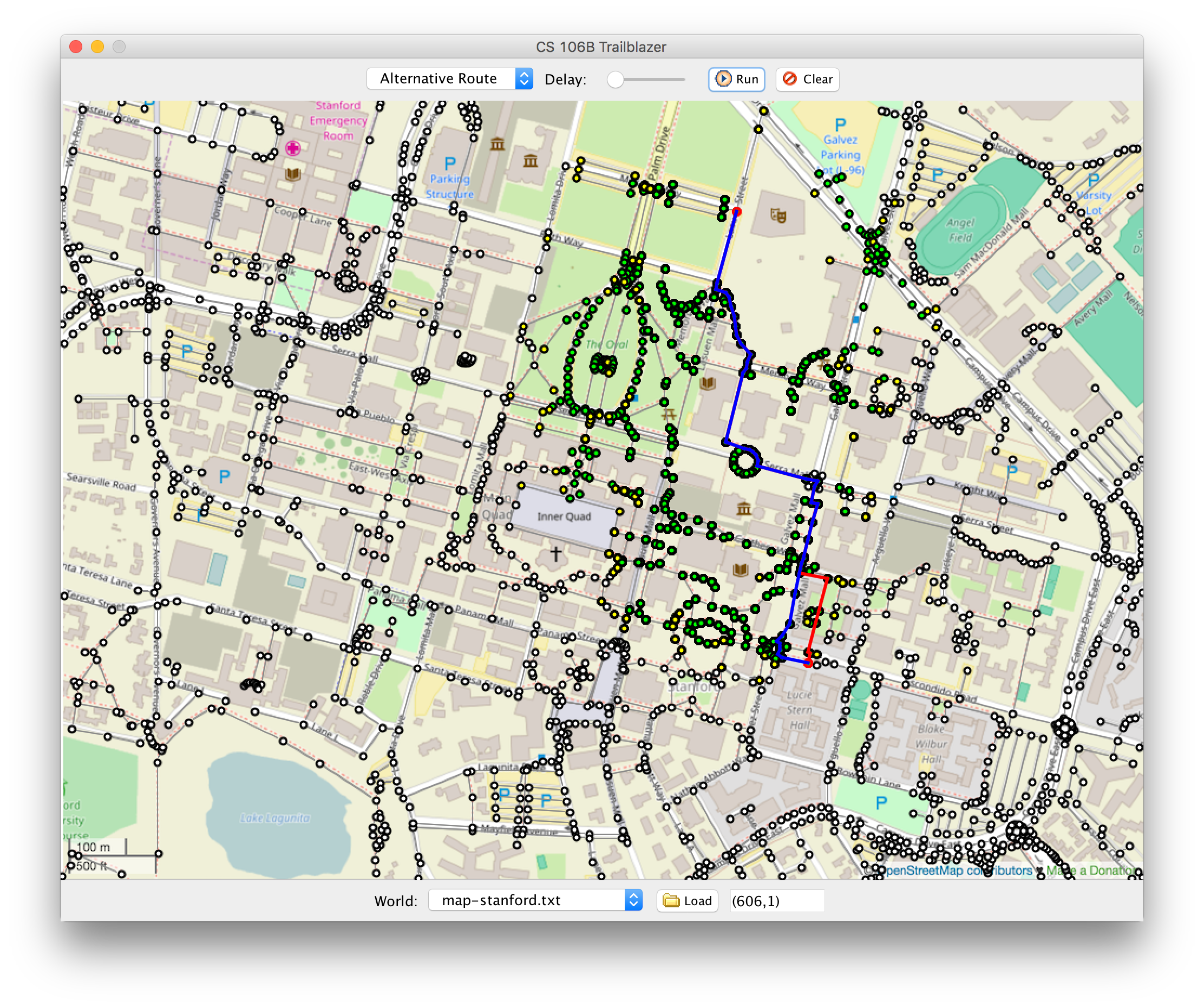Screen dimensions: 1204x1008
Task: Click the Lake Lagunita label
Action: [x=275, y=818]
